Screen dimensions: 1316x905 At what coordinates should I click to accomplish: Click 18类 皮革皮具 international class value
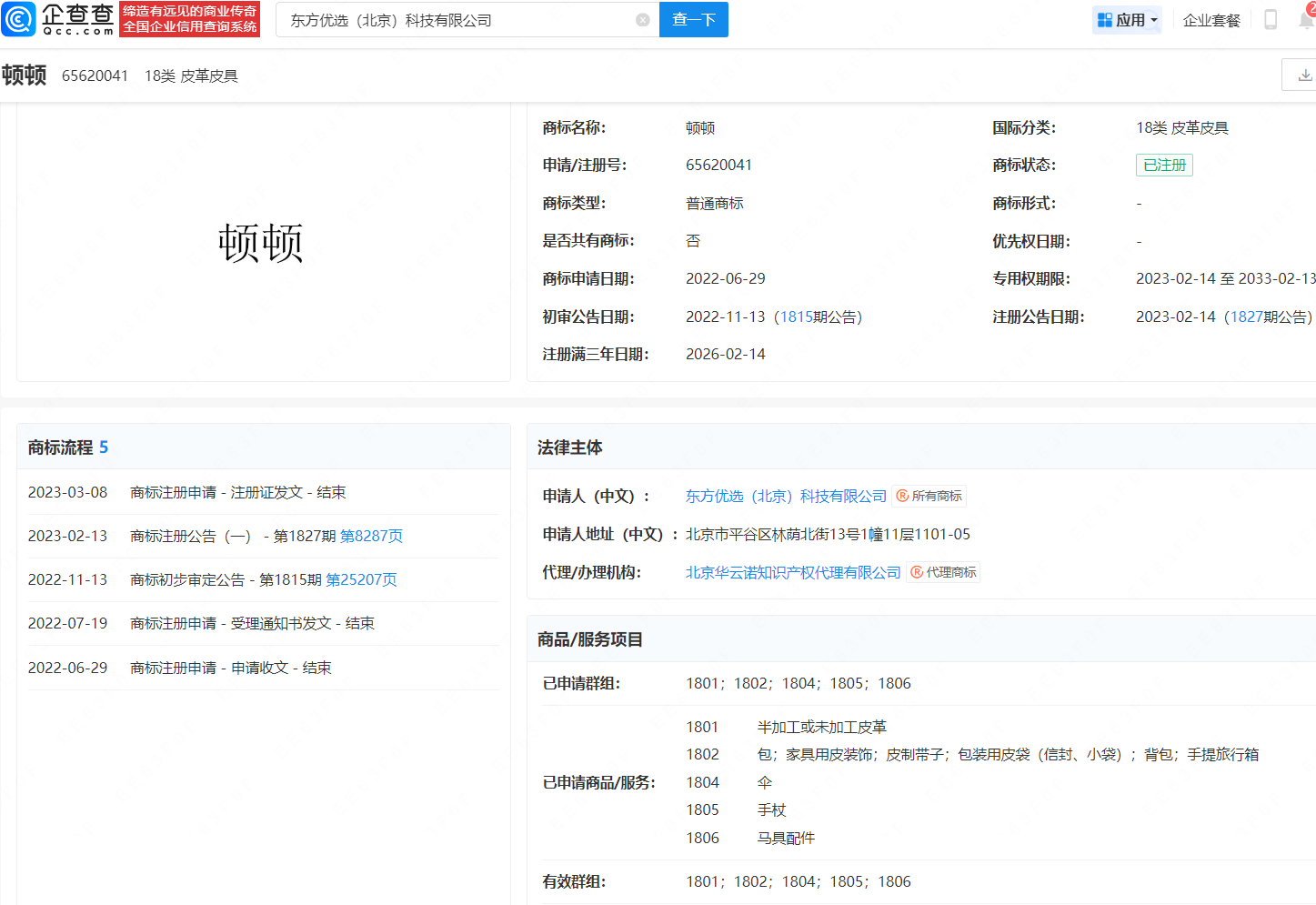[1182, 127]
